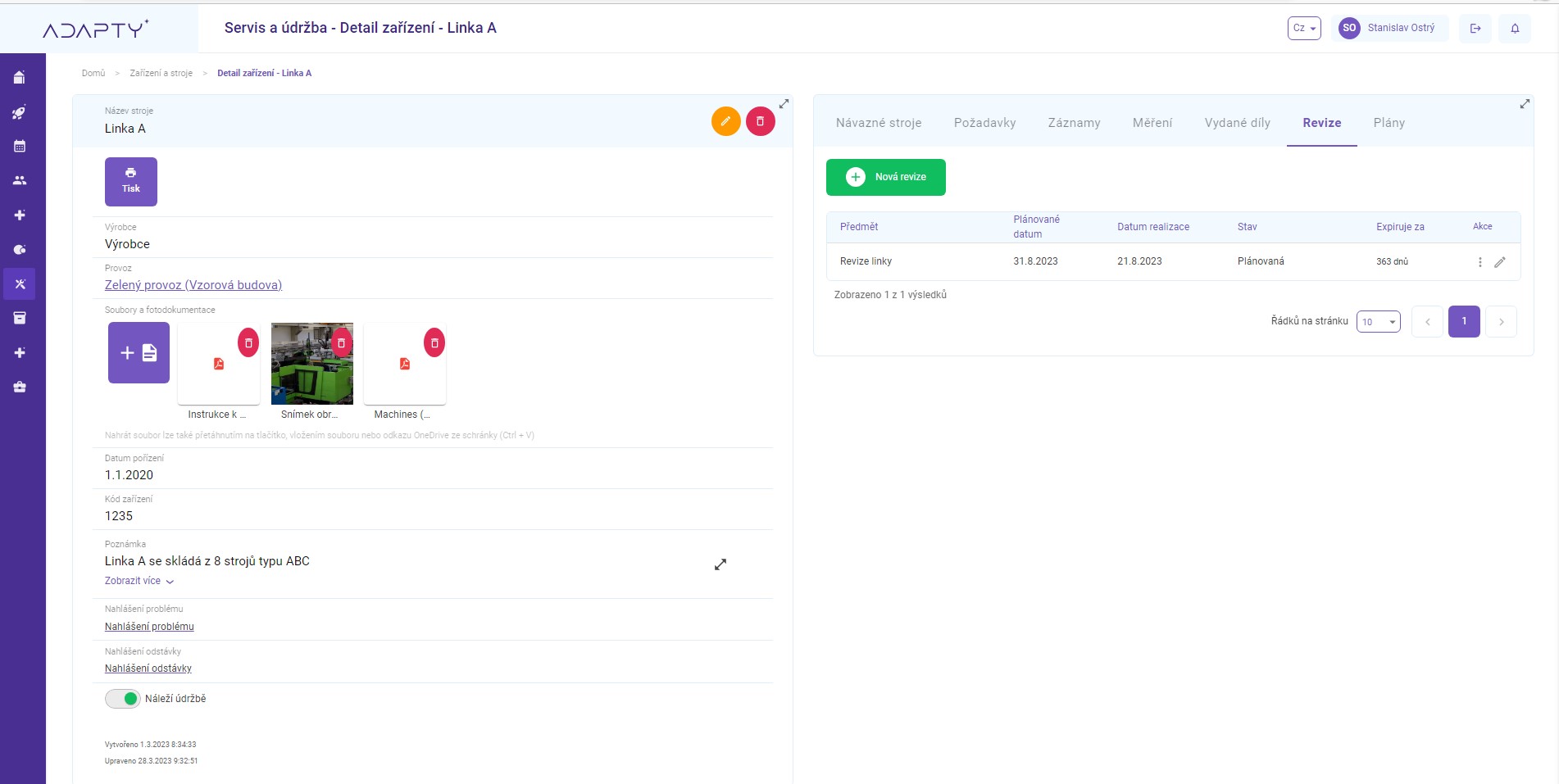This screenshot has width=1559, height=784.
Task: Expand the Poznámka note field
Action: point(720,564)
